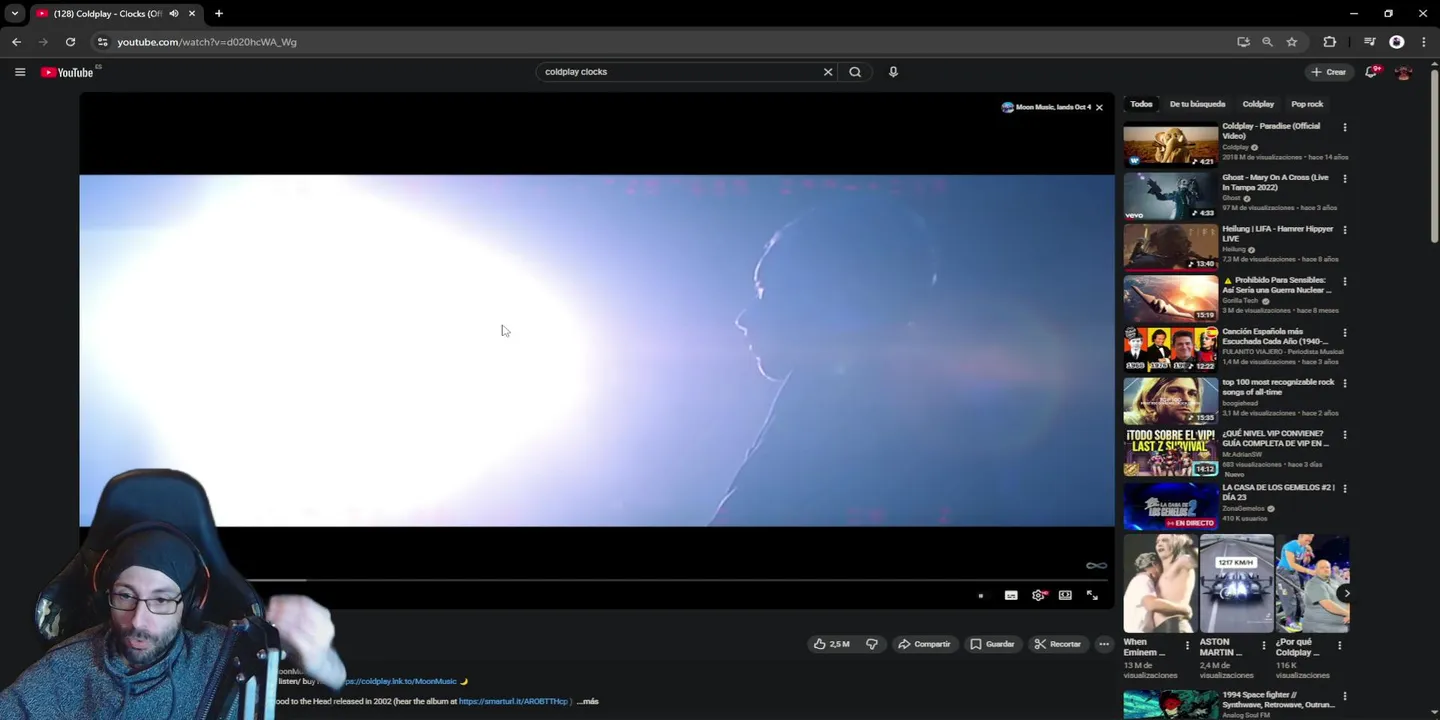The width and height of the screenshot is (1440, 720).
Task: Open install/cast icon in address bar
Action: point(1243,42)
